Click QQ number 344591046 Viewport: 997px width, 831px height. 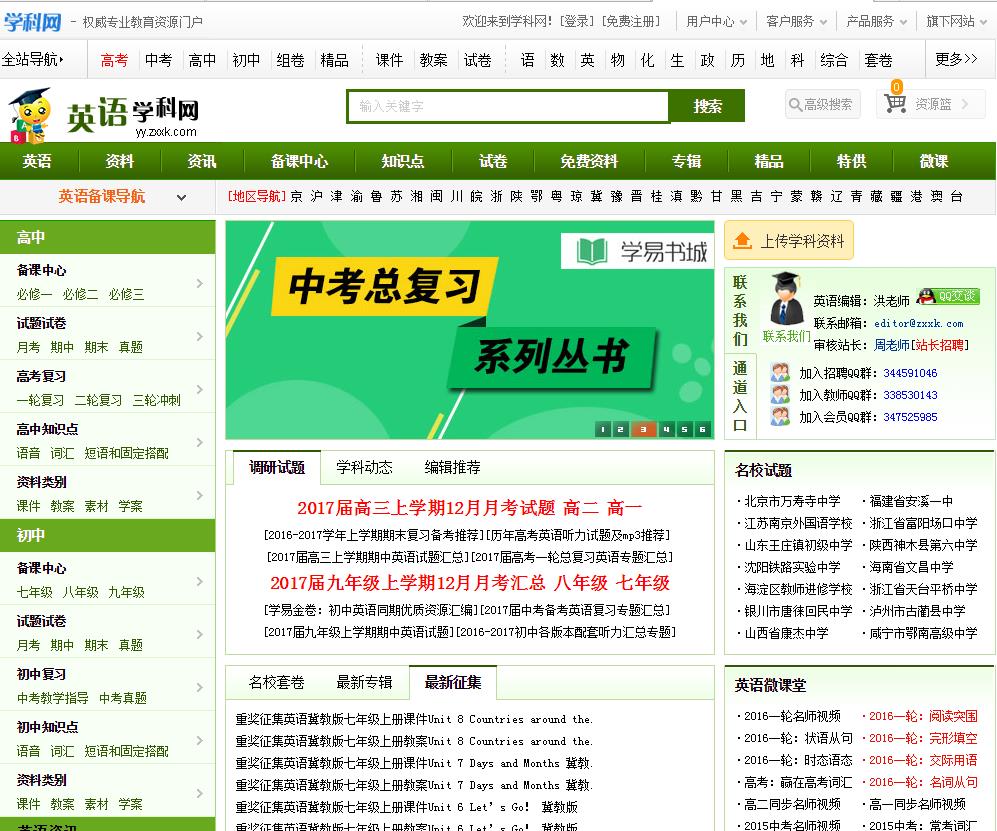click(910, 373)
